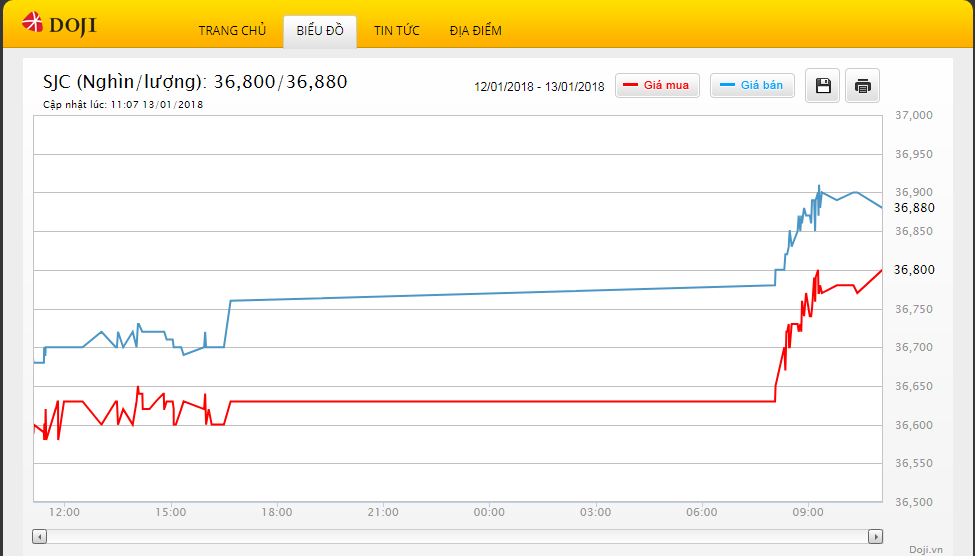The width and height of the screenshot is (975, 556).
Task: Select the Biểu Đồ tab
Action: click(x=320, y=31)
